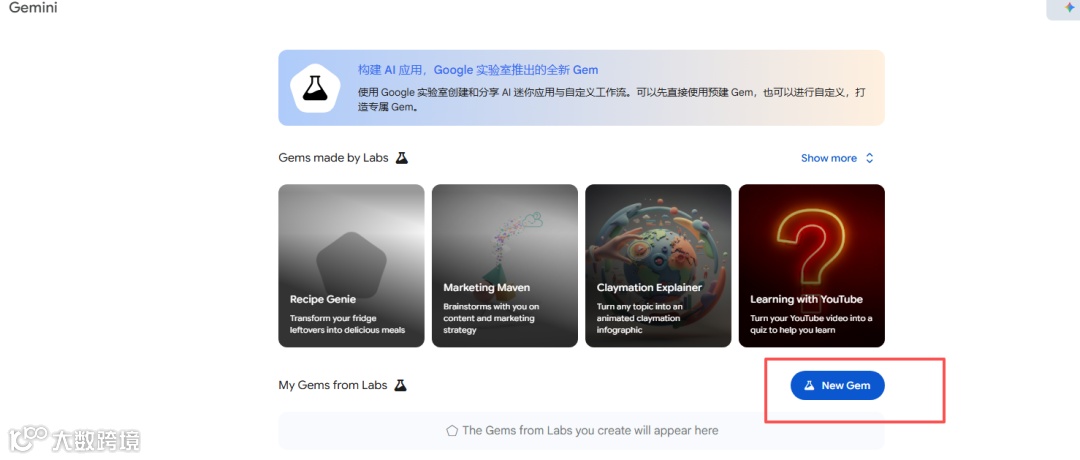Click the banner description text about Google 实验室
This screenshot has height=460, width=1080.
pos(611,99)
